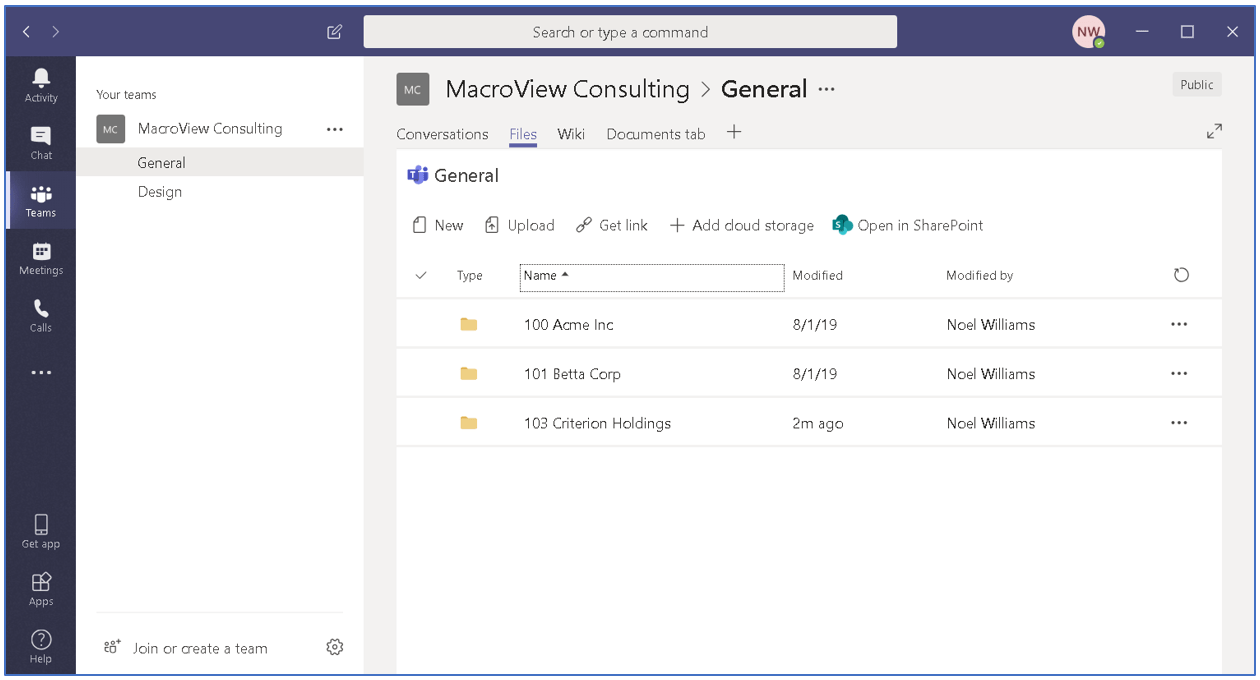Screen dimensions: 1260x680
Task: Toggle selection of all files via header checkmark
Action: click(x=421, y=274)
